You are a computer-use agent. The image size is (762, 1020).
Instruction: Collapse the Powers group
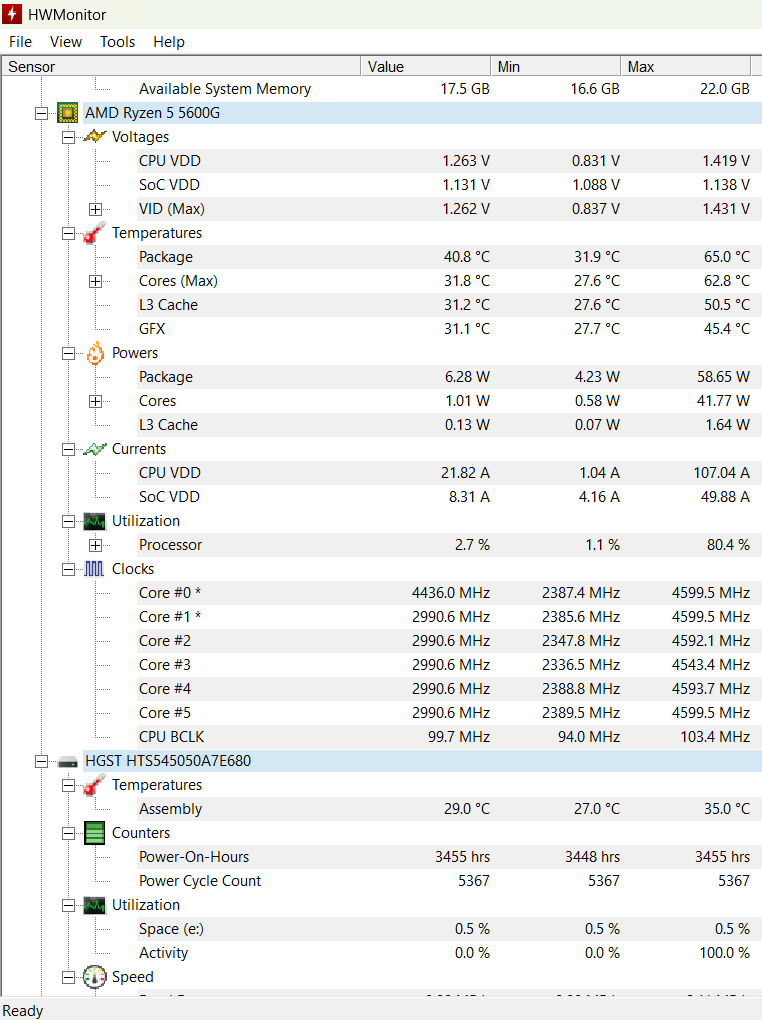(68, 353)
